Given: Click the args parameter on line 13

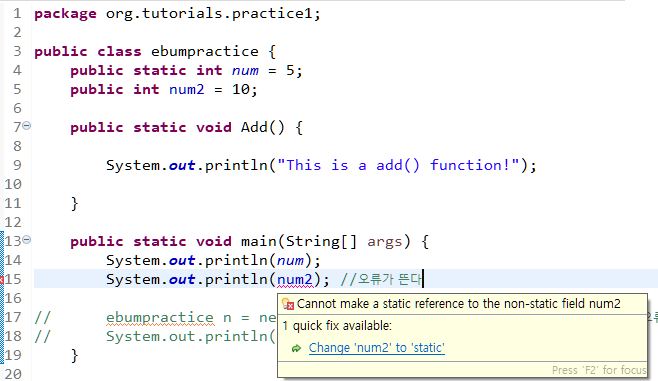Looking at the screenshot, I should 384,241.
